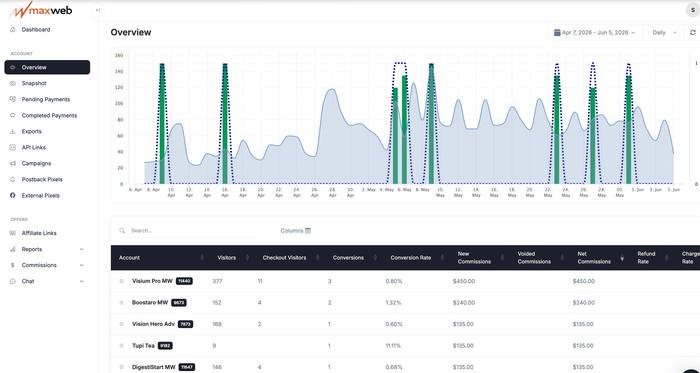Expand the Commissions submenu
This screenshot has width=700, height=373.
coord(82,265)
